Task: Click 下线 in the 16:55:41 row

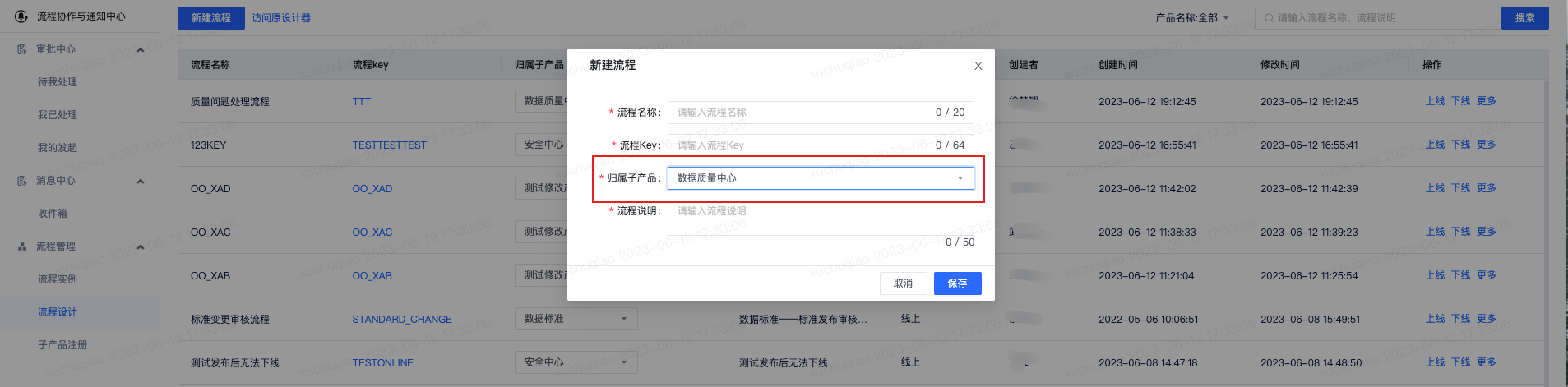Action: click(x=1460, y=145)
